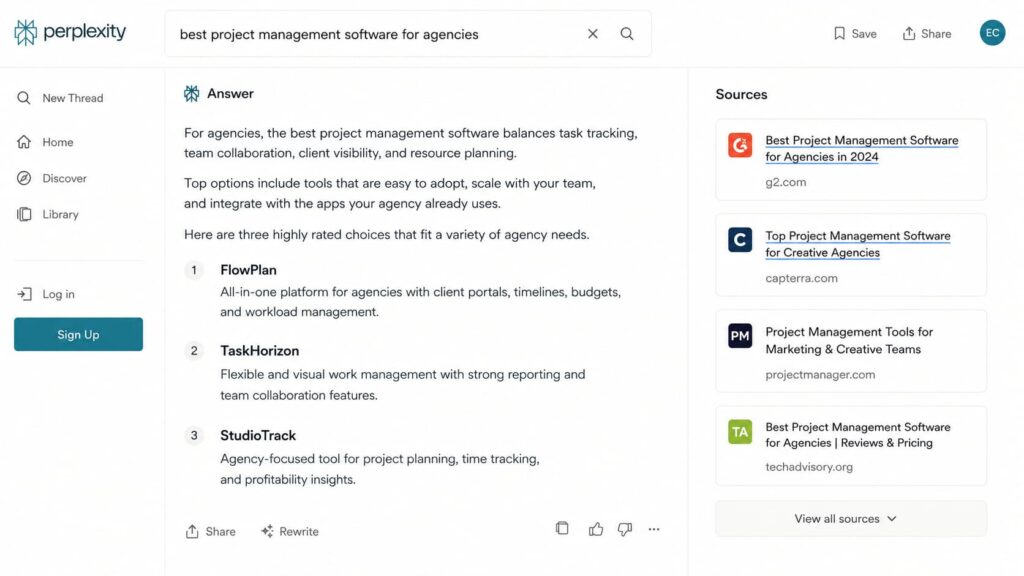Click the capterra.com domain text

pos(801,278)
